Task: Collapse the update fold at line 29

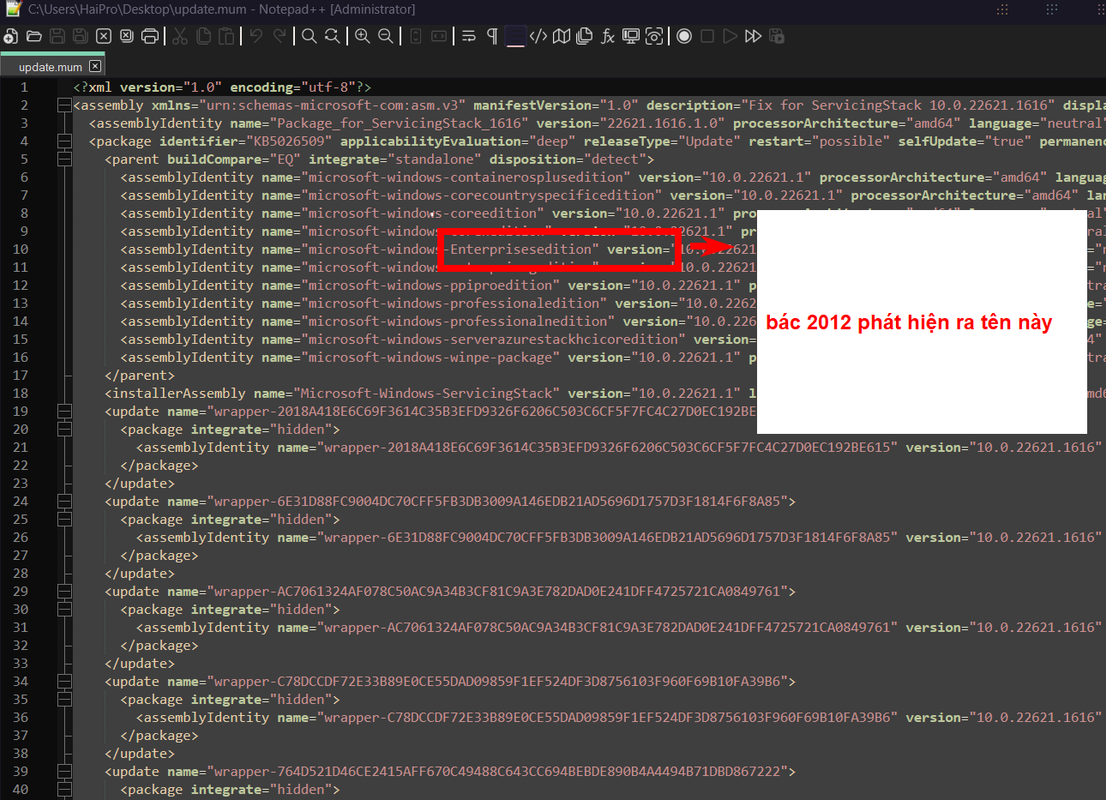Action: point(64,592)
